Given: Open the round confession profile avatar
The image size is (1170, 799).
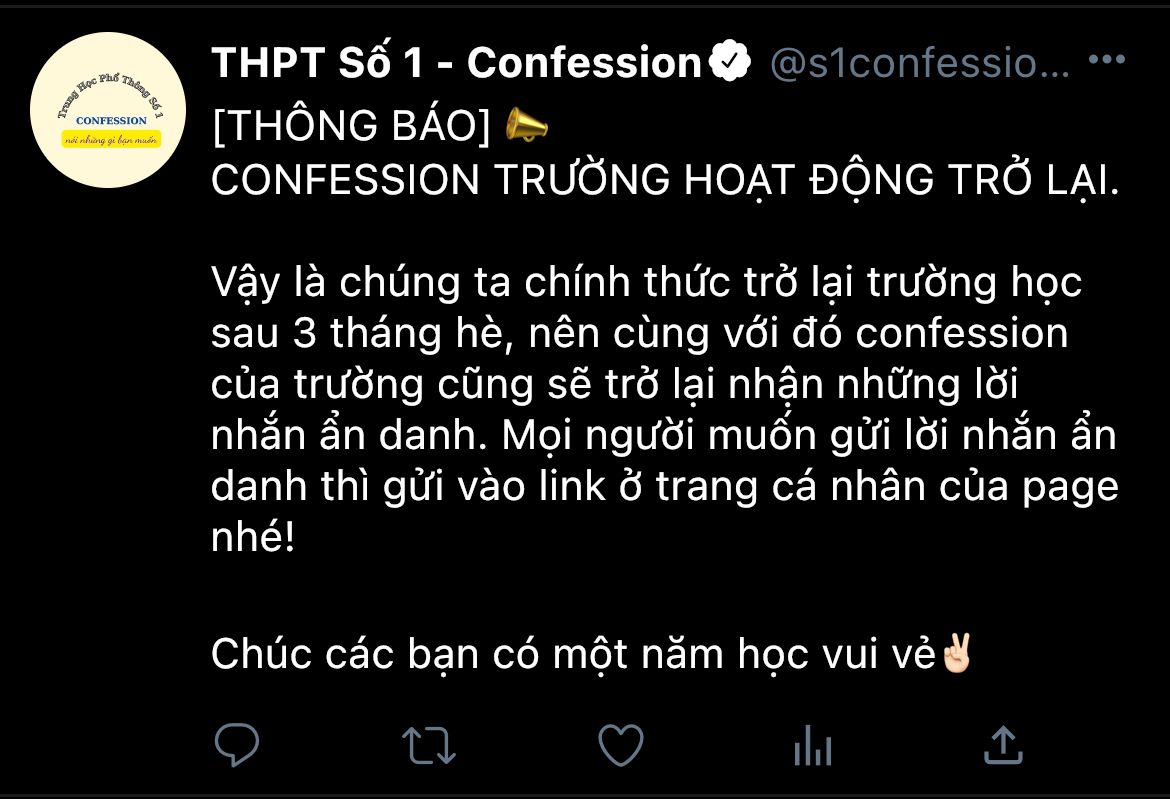Looking at the screenshot, I should [x=108, y=110].
